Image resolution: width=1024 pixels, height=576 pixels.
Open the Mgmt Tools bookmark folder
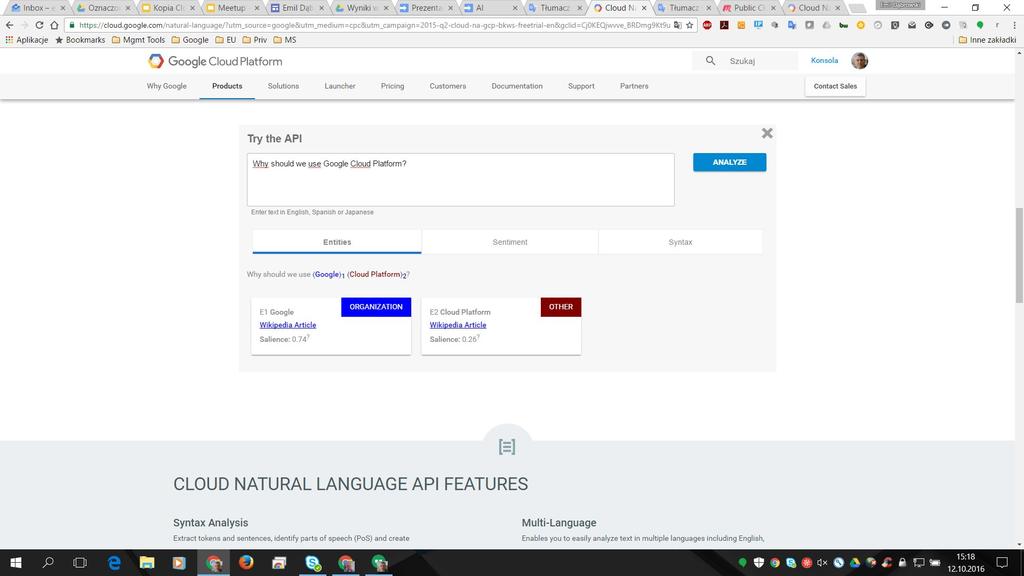pyautogui.click(x=138, y=40)
